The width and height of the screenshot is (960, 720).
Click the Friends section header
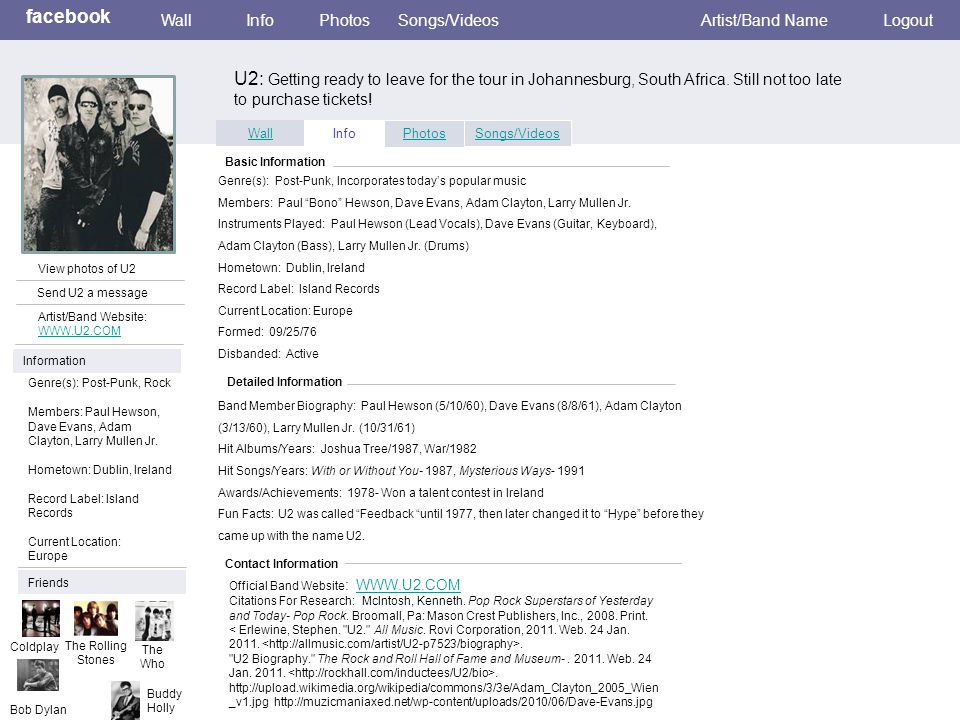pyautogui.click(x=102, y=582)
